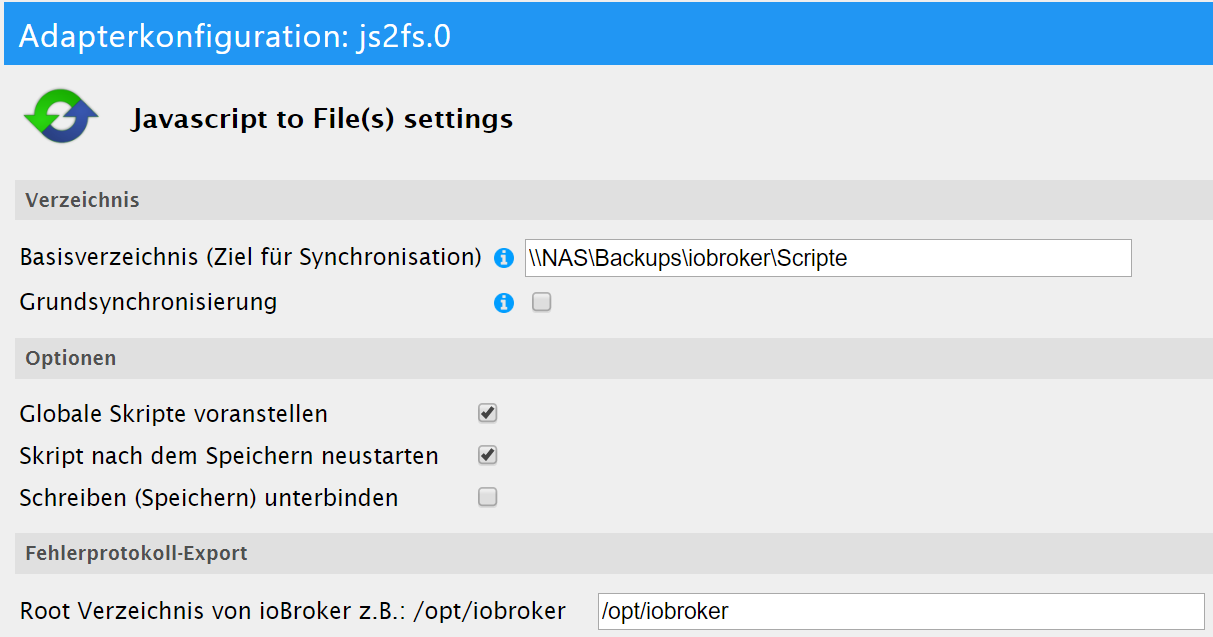The width and height of the screenshot is (1213, 637).
Task: Disable Skript nach dem Speichern neustarten checkbox
Action: coord(487,455)
